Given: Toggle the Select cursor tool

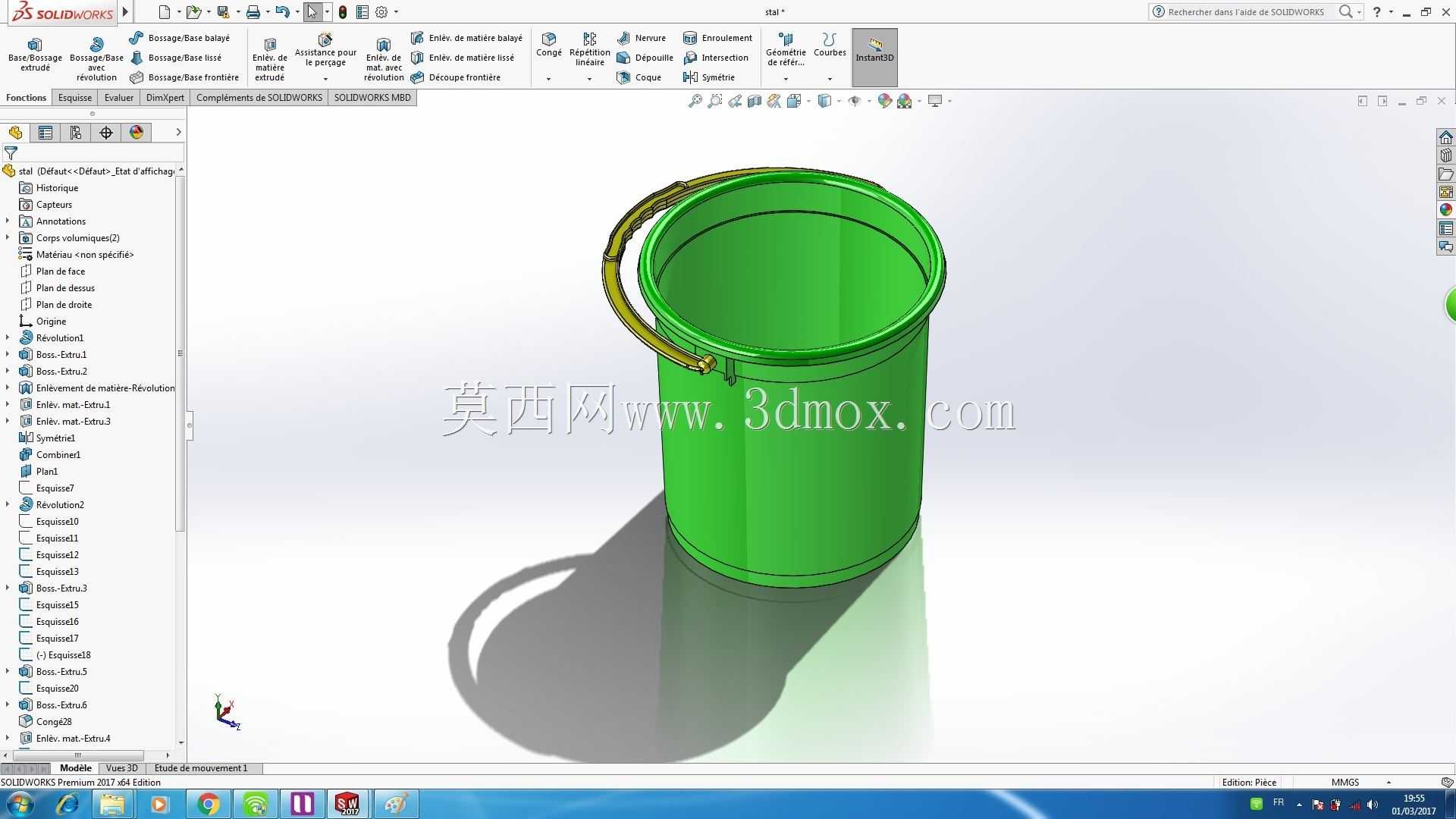Looking at the screenshot, I should coord(312,12).
